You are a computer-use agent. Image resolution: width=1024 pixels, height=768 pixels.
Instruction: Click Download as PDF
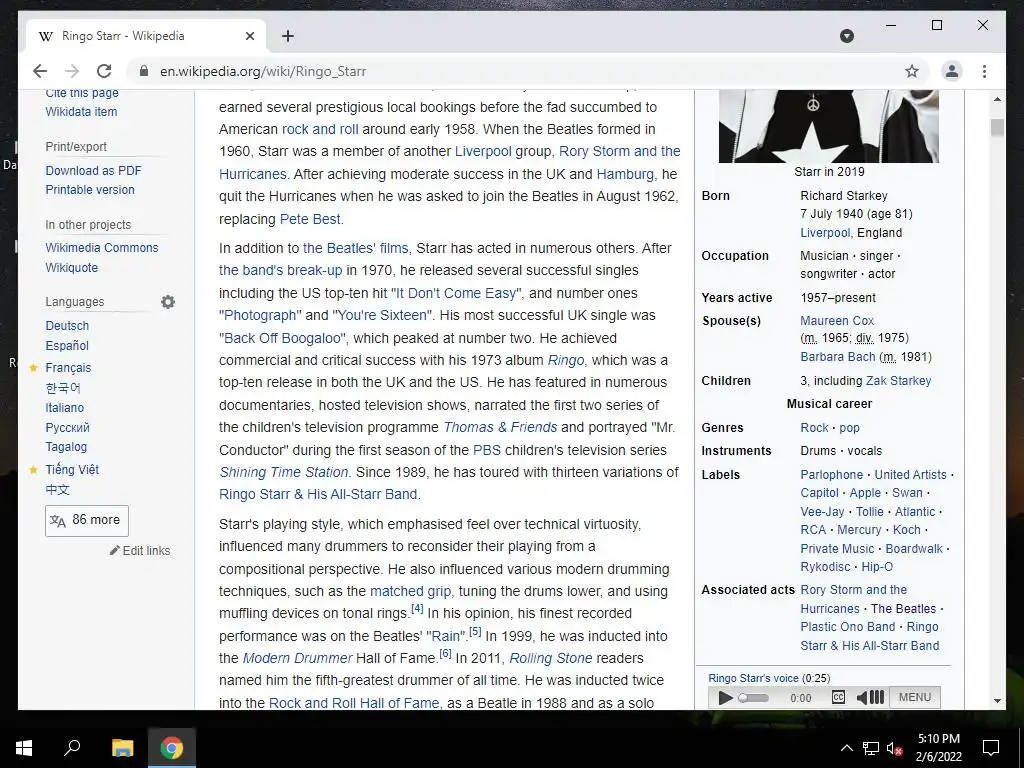point(93,170)
